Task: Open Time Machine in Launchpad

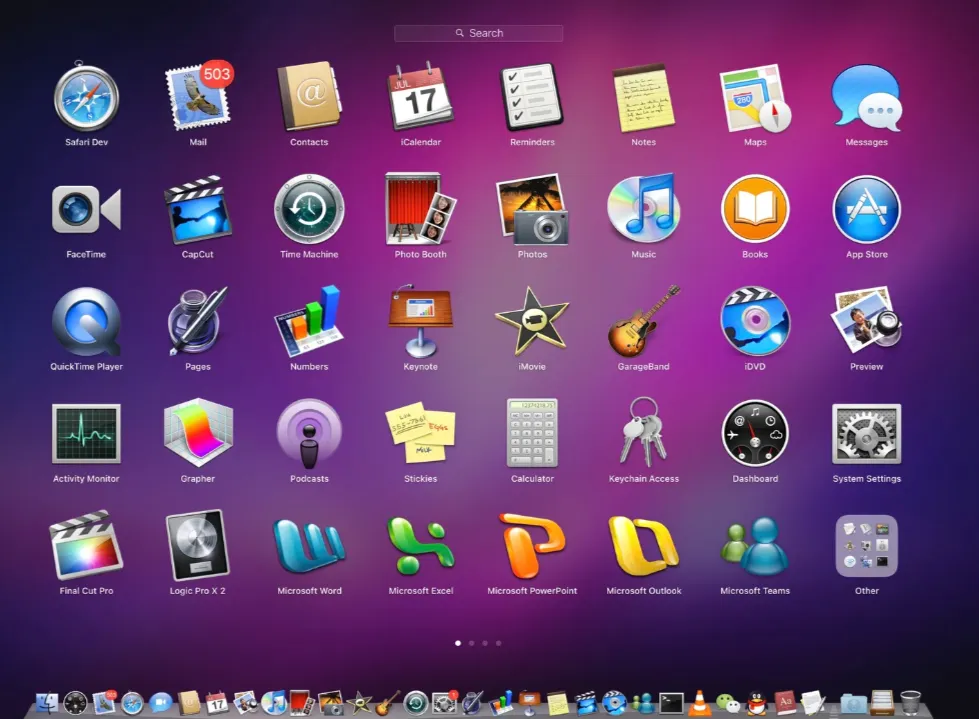Action: click(309, 210)
